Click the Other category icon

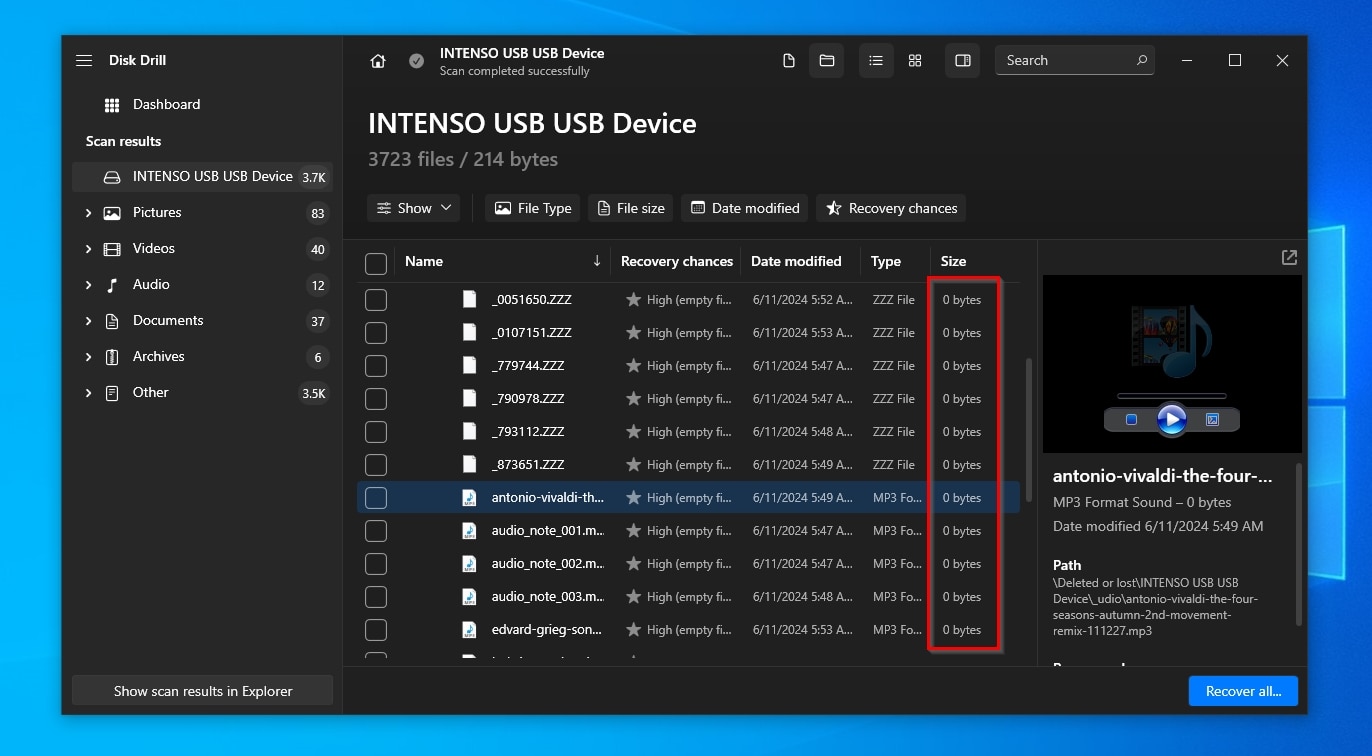pyautogui.click(x=112, y=393)
